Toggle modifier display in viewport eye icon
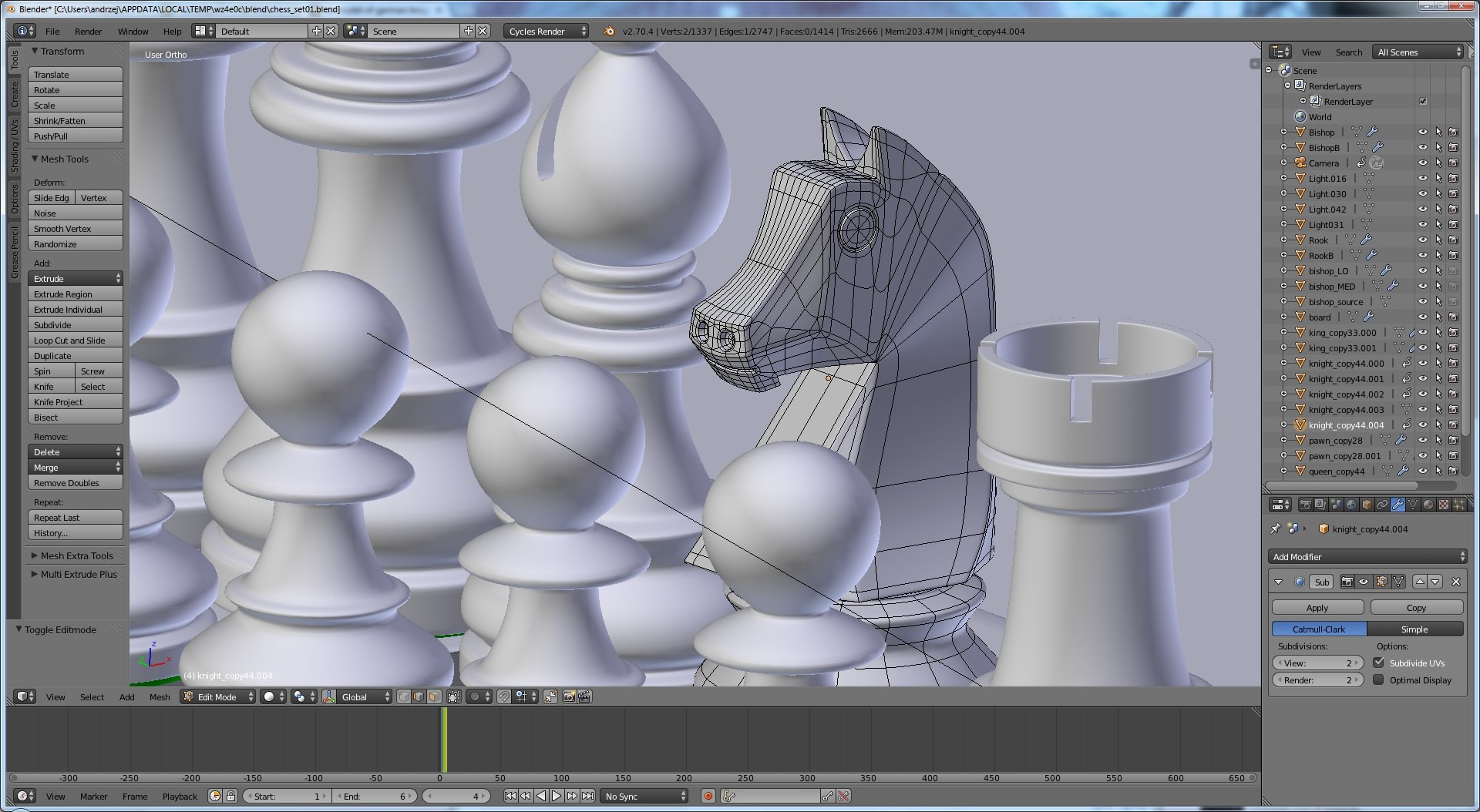The image size is (1480, 812). pyautogui.click(x=1363, y=582)
